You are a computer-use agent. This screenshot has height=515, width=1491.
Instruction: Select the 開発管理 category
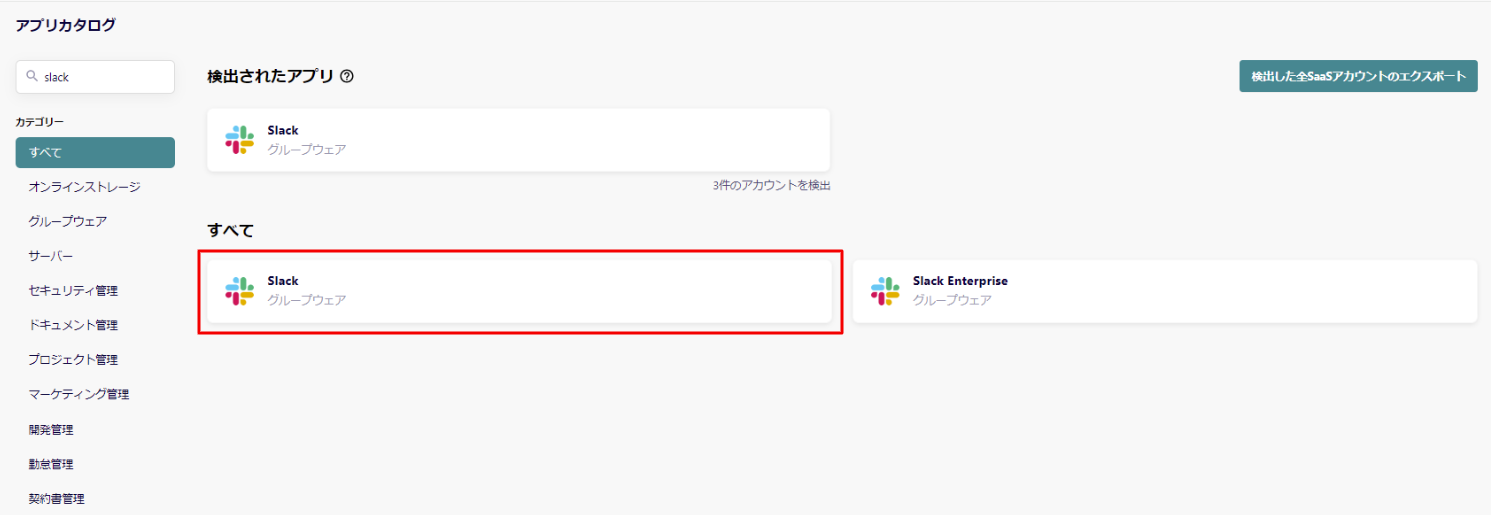click(51, 430)
